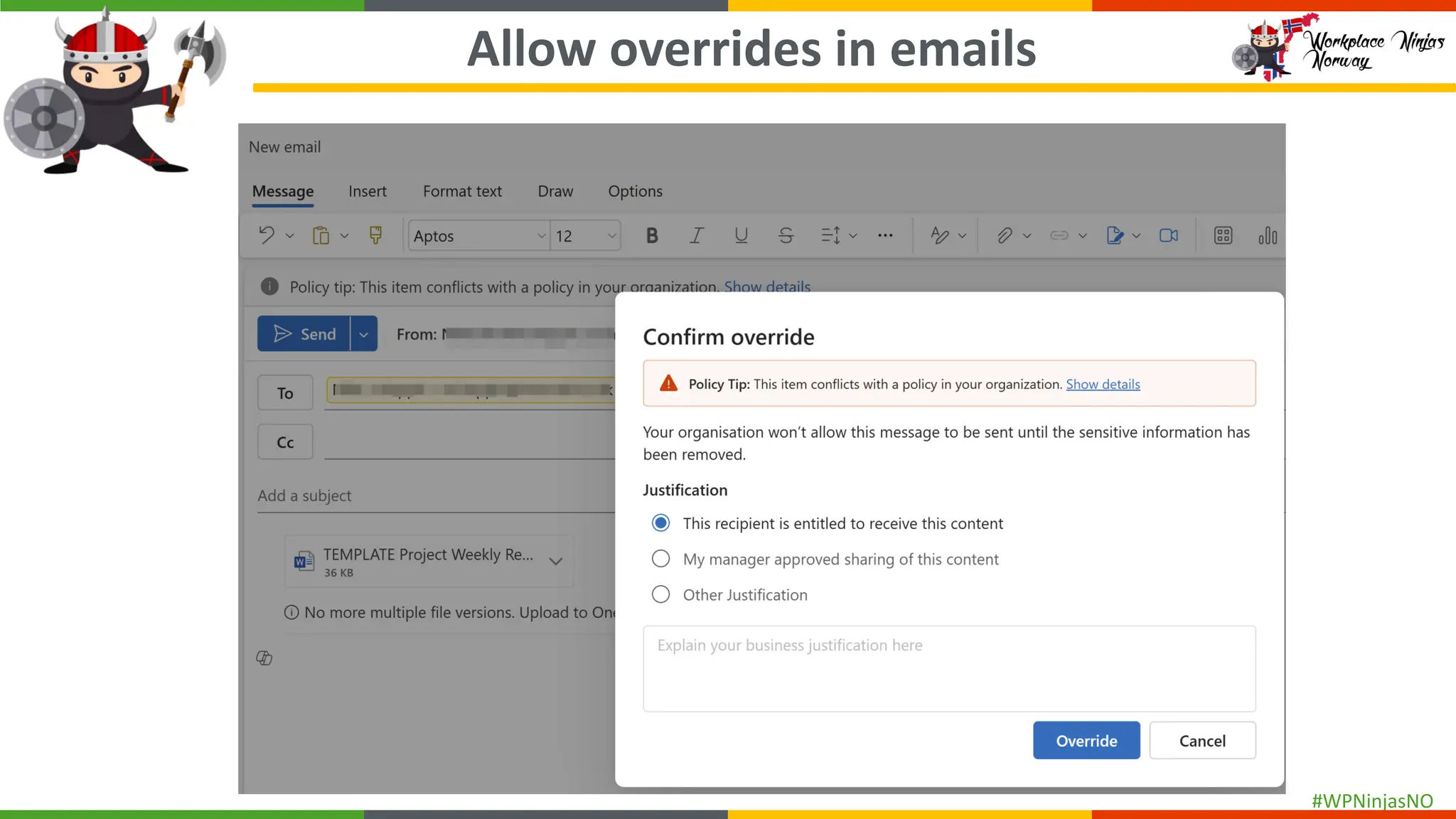Choose 'Other Justification' radio button
The width and height of the screenshot is (1456, 819).
(660, 594)
